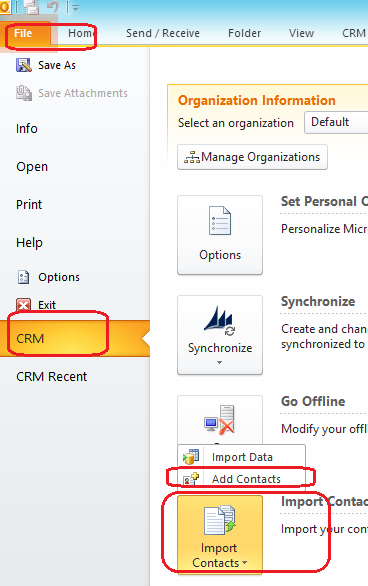The width and height of the screenshot is (368, 586).
Task: Select CRM Recent in the backstage menu
Action: pyautogui.click(x=52, y=376)
